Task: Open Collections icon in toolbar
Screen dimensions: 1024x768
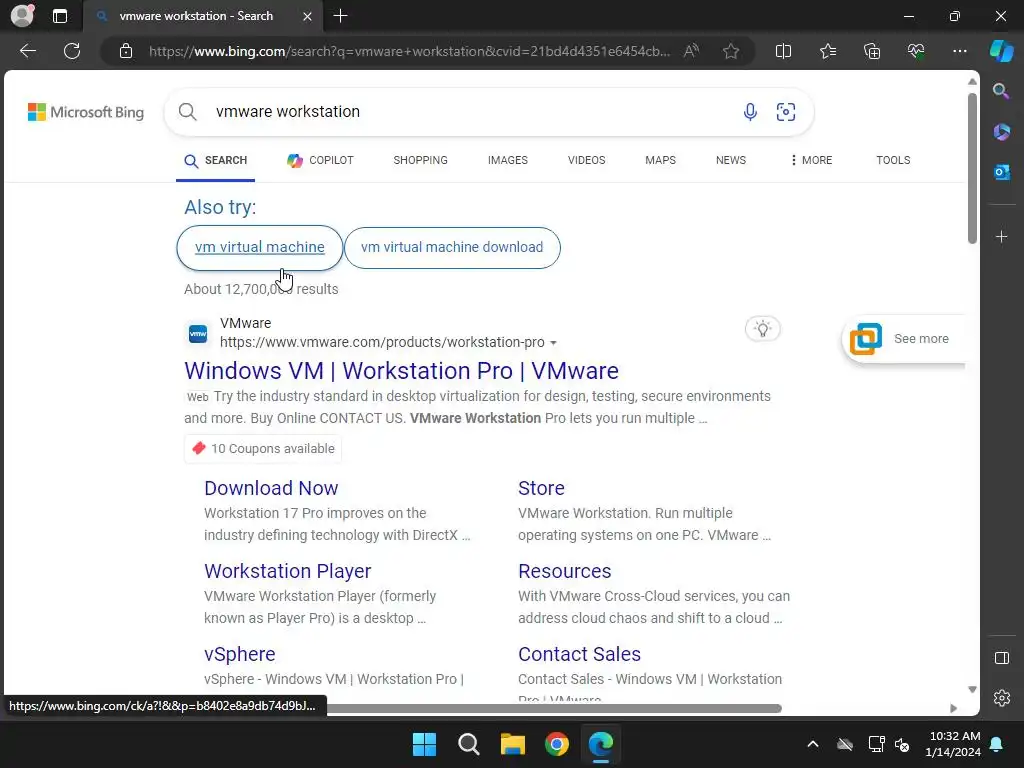Action: click(x=872, y=51)
